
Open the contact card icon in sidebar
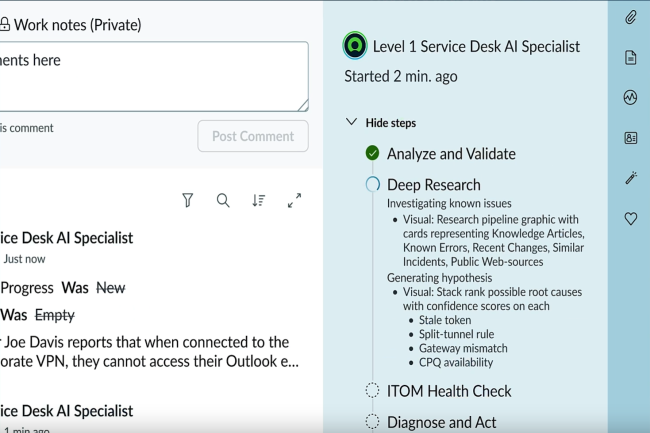tap(630, 138)
